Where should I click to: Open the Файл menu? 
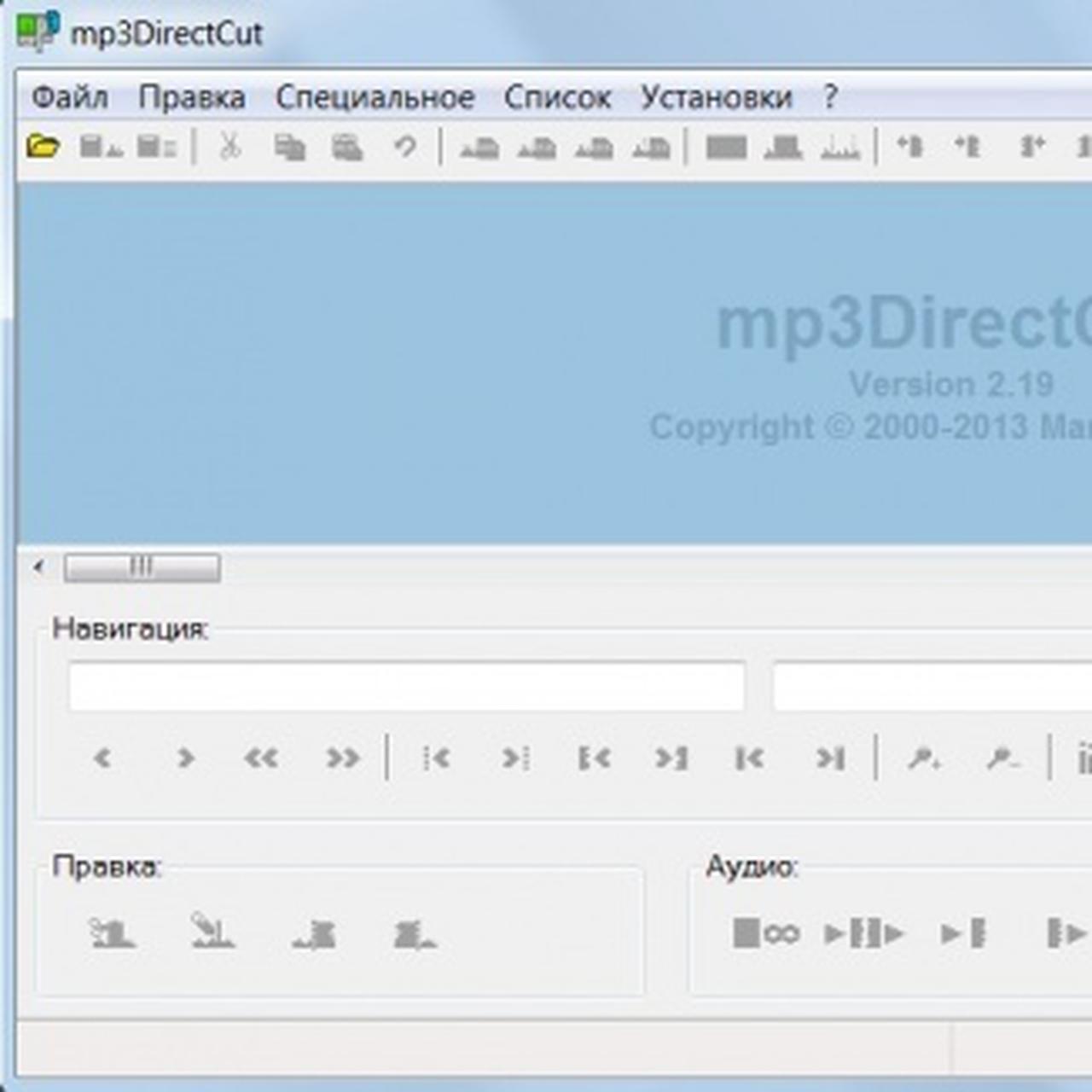coord(70,97)
